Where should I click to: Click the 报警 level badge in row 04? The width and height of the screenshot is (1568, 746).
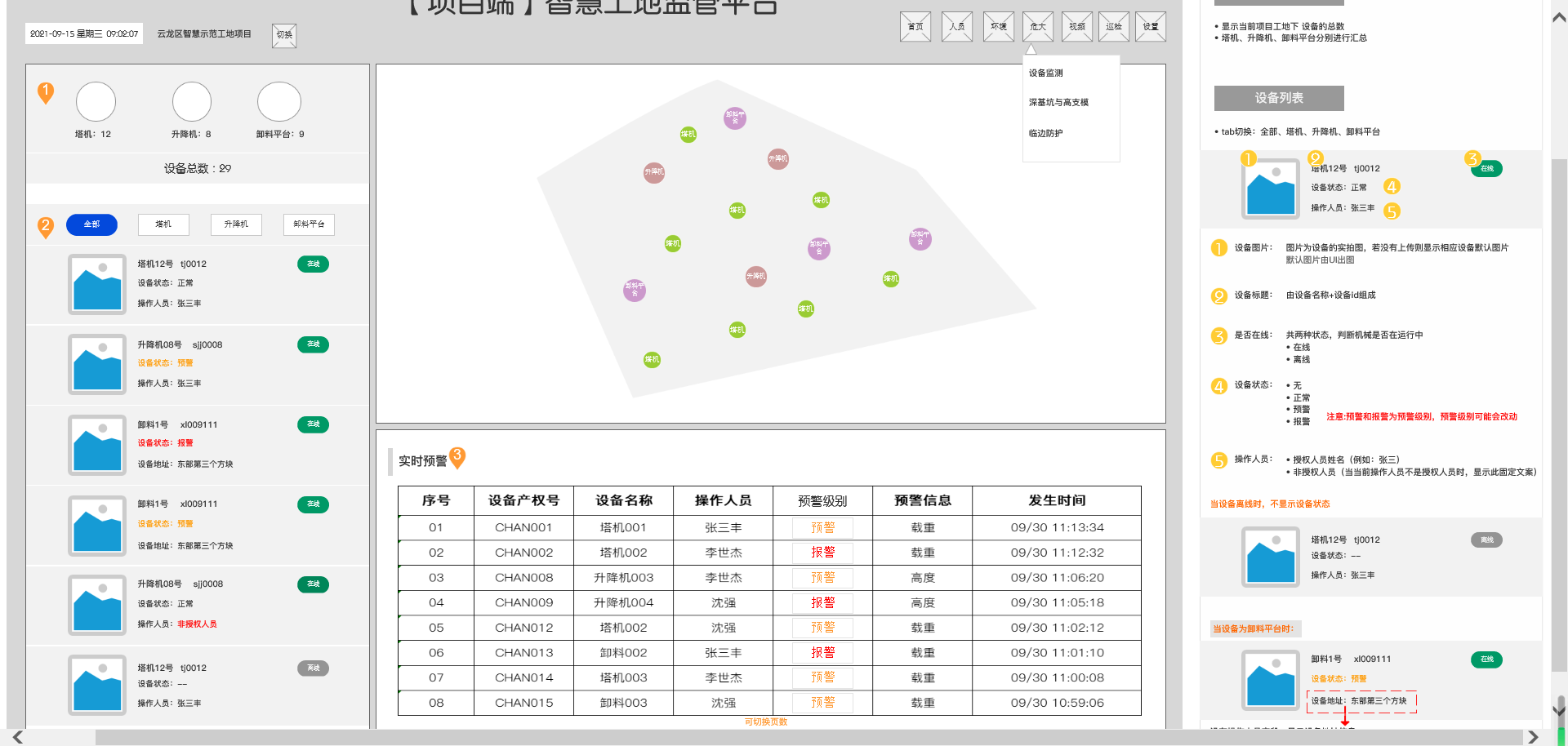[x=823, y=603]
